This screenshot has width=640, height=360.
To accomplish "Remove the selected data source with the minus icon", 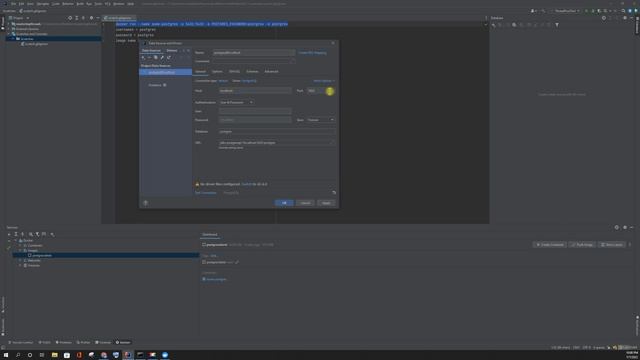I will coord(149,58).
